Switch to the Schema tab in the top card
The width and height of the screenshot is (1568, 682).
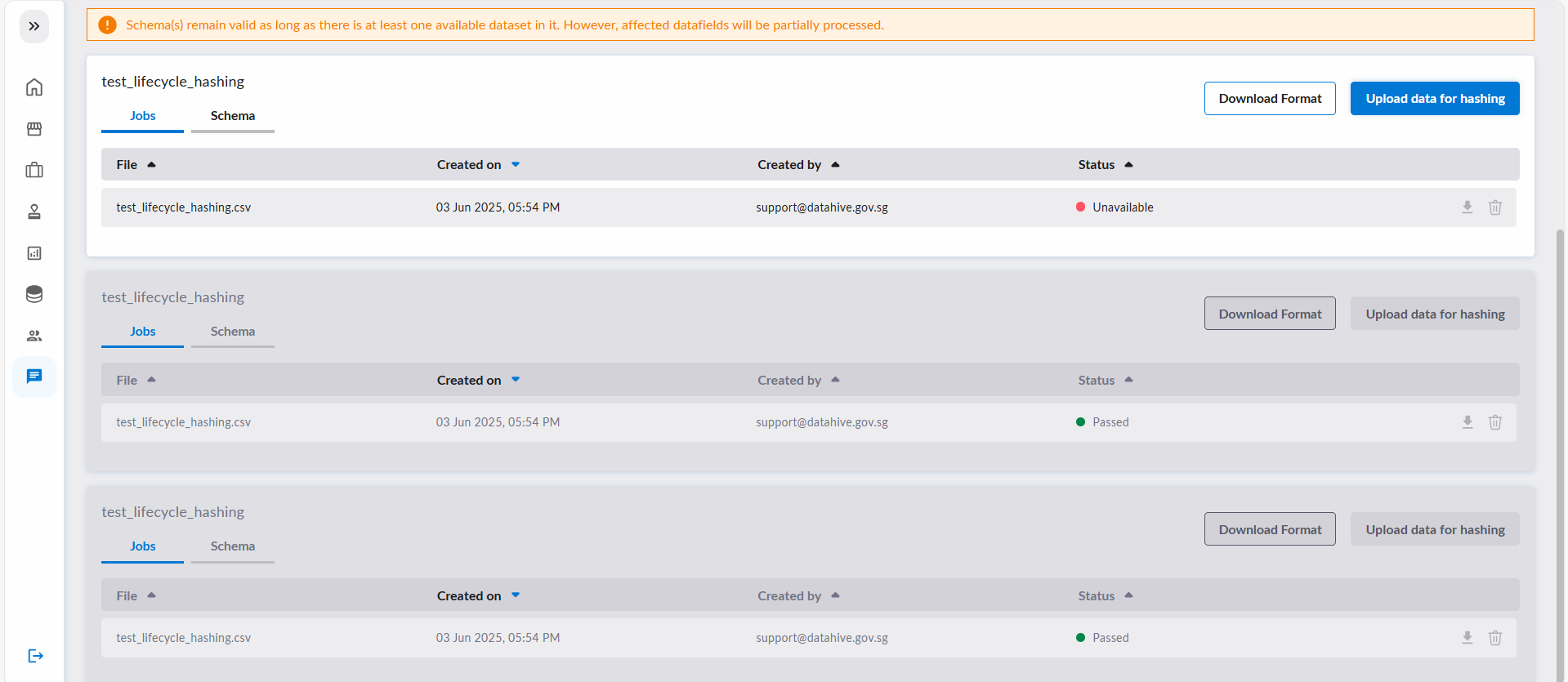point(233,116)
